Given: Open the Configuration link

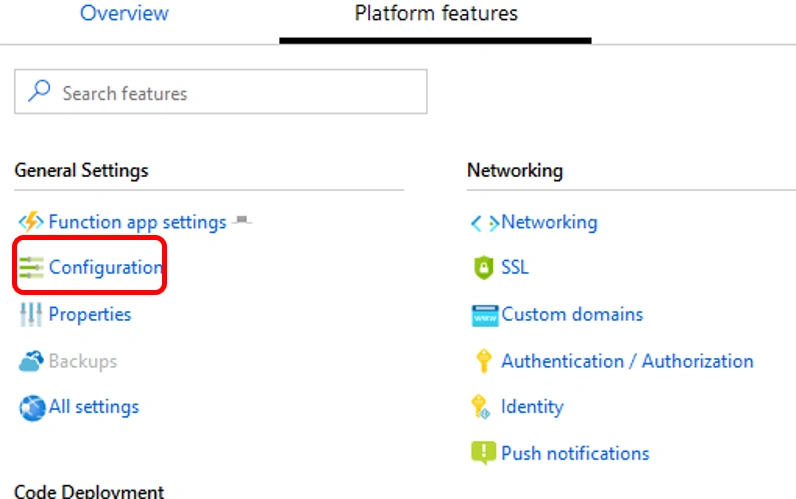Looking at the screenshot, I should coord(106,268).
